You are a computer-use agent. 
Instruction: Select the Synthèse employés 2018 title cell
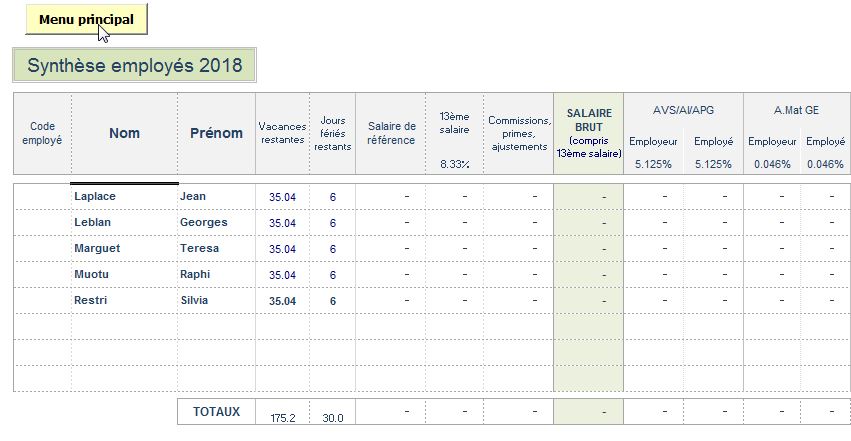135,66
